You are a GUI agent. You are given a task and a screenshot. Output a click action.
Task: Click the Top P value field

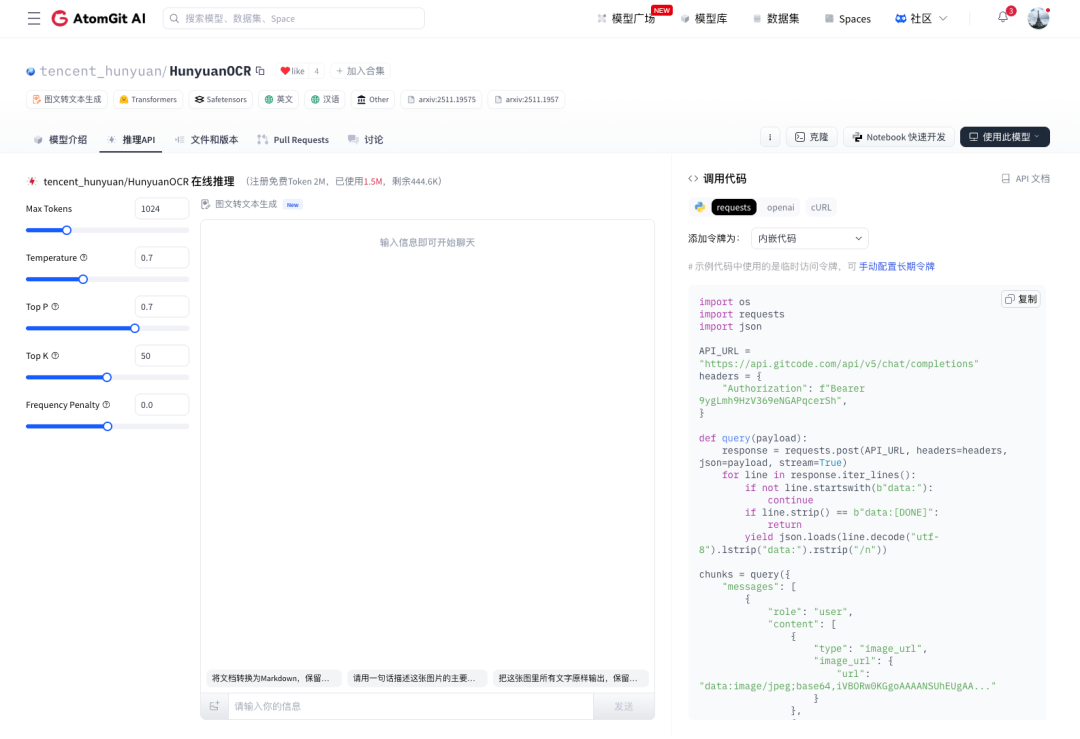[162, 306]
